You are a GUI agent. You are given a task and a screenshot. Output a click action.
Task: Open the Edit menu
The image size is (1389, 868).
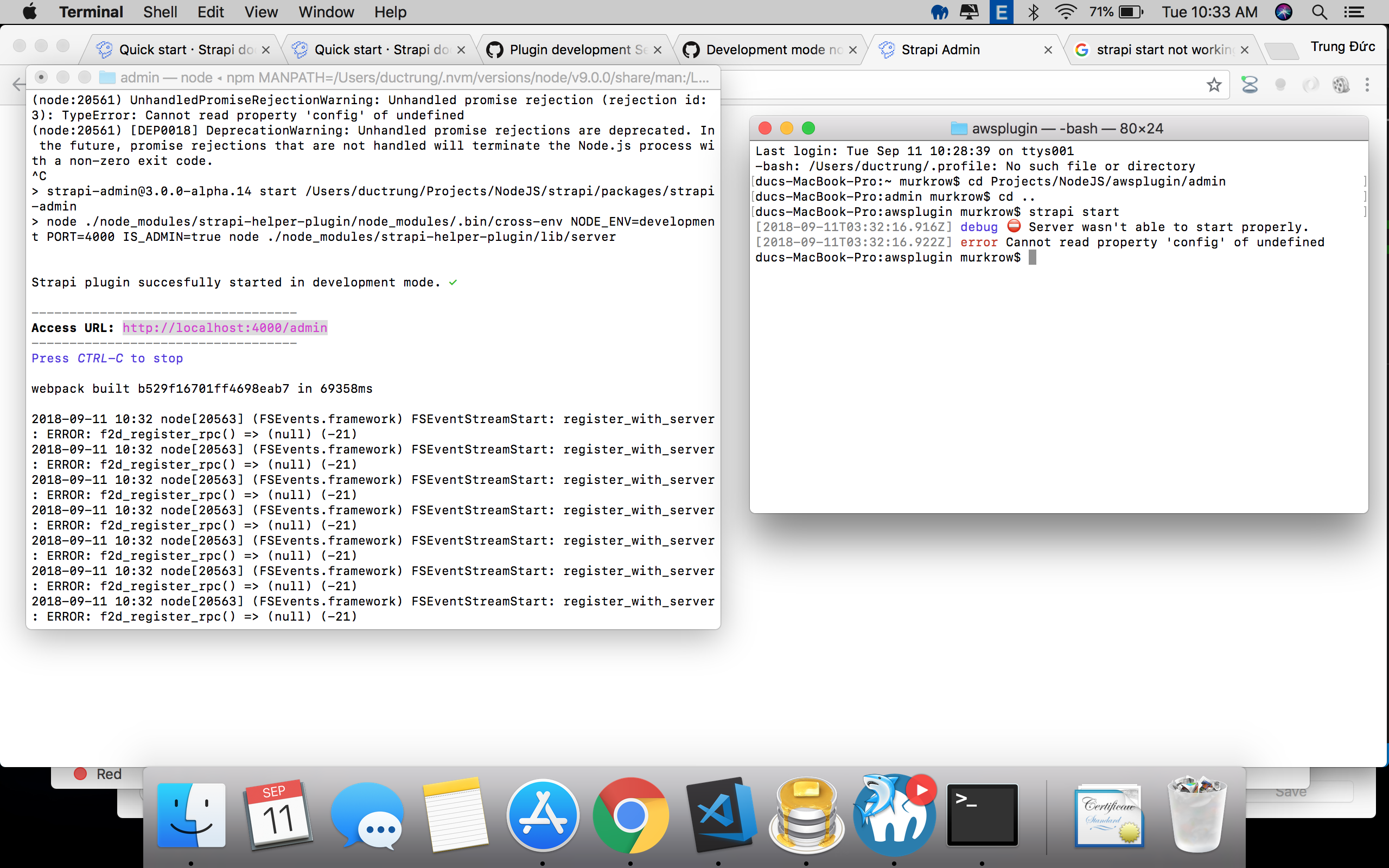click(x=211, y=11)
